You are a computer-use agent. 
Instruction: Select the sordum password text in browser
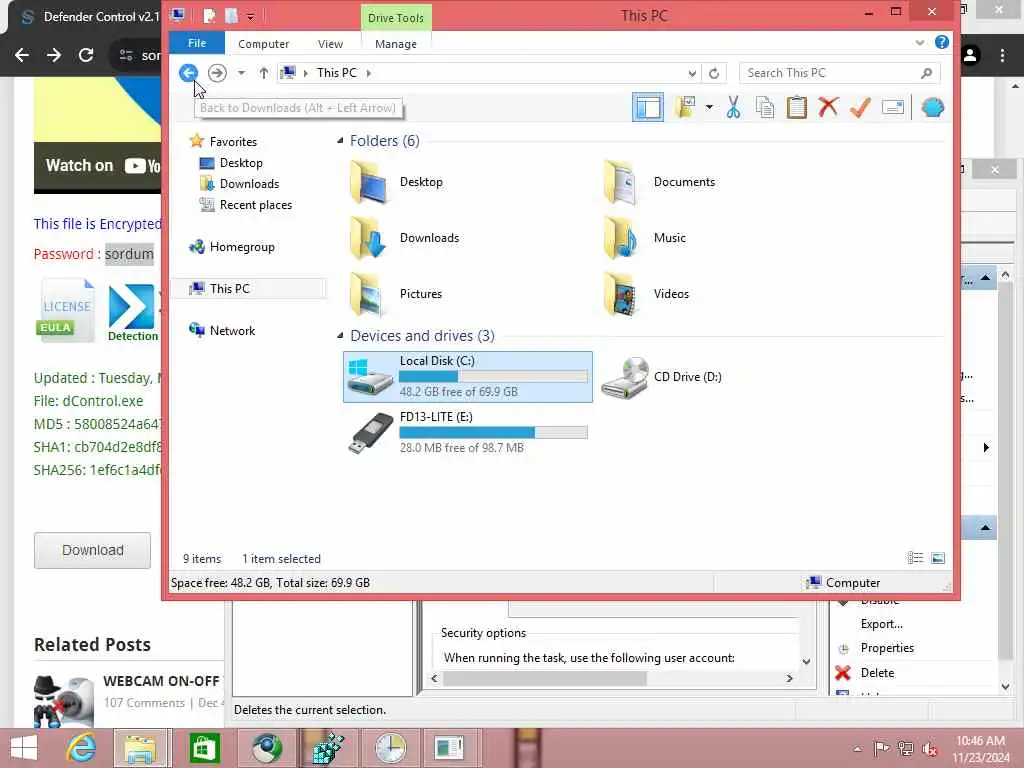pyautogui.click(x=129, y=254)
